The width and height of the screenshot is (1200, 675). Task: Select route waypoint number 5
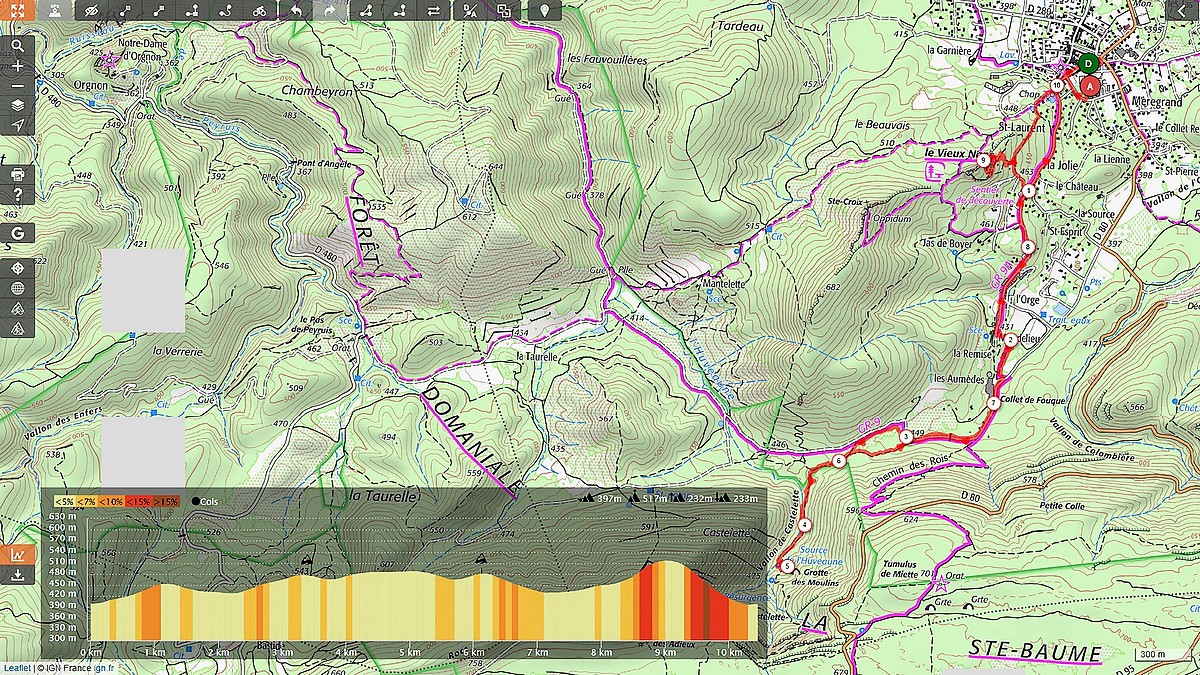(x=787, y=566)
